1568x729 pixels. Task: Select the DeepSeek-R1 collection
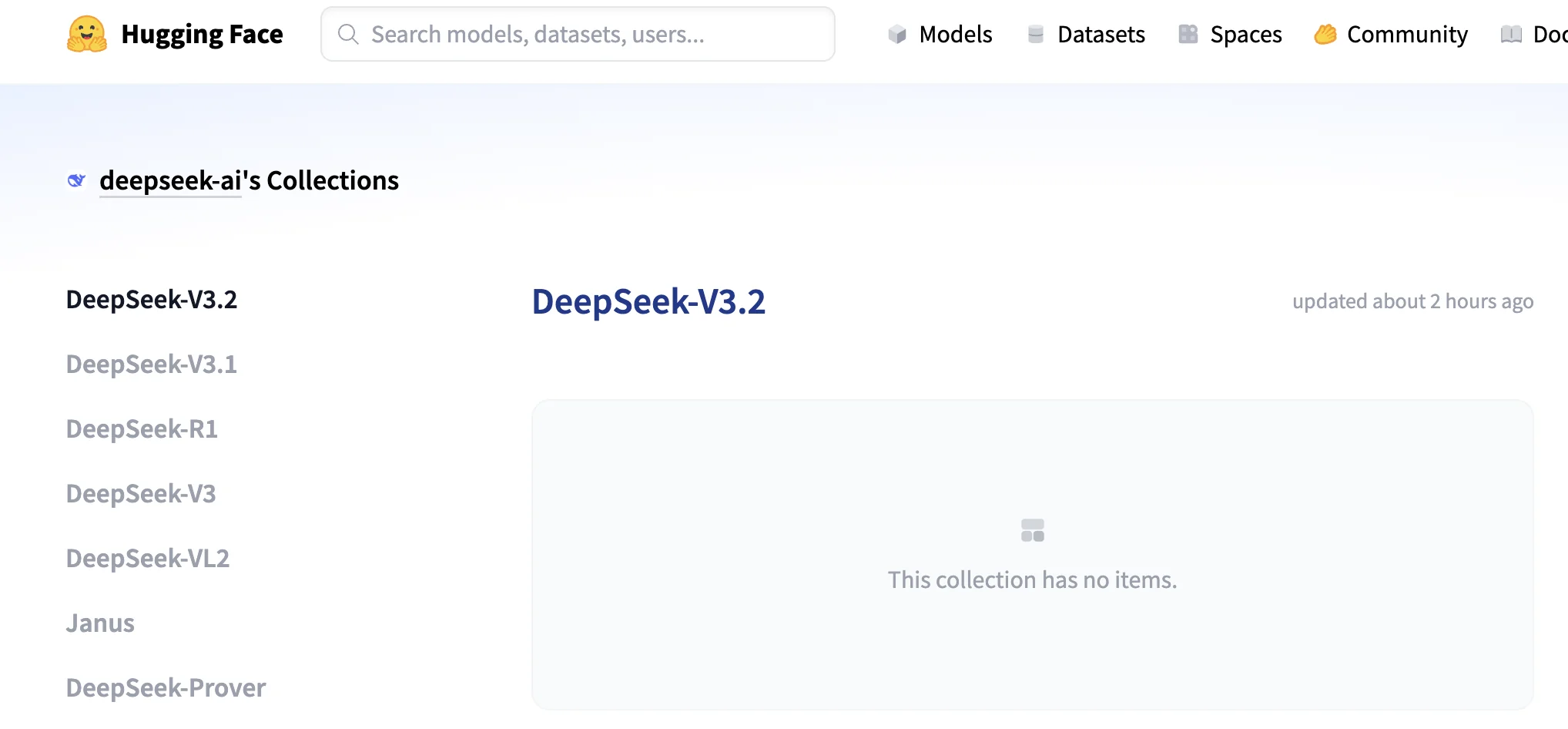pos(142,428)
